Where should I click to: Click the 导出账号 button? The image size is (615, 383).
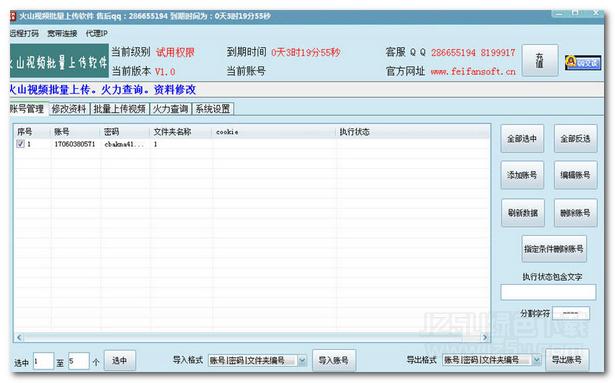(567, 359)
